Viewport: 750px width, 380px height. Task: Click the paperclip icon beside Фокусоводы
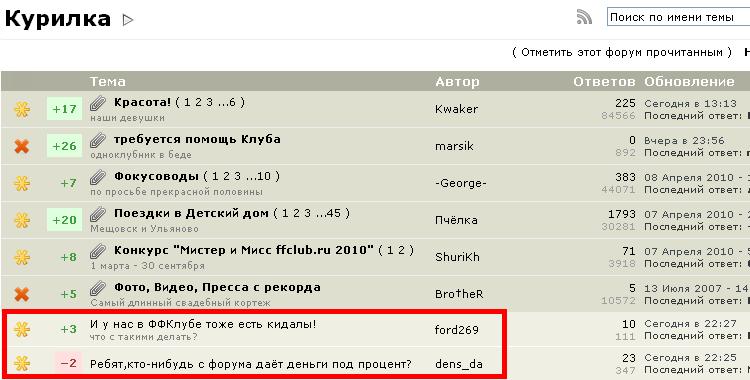click(x=98, y=177)
